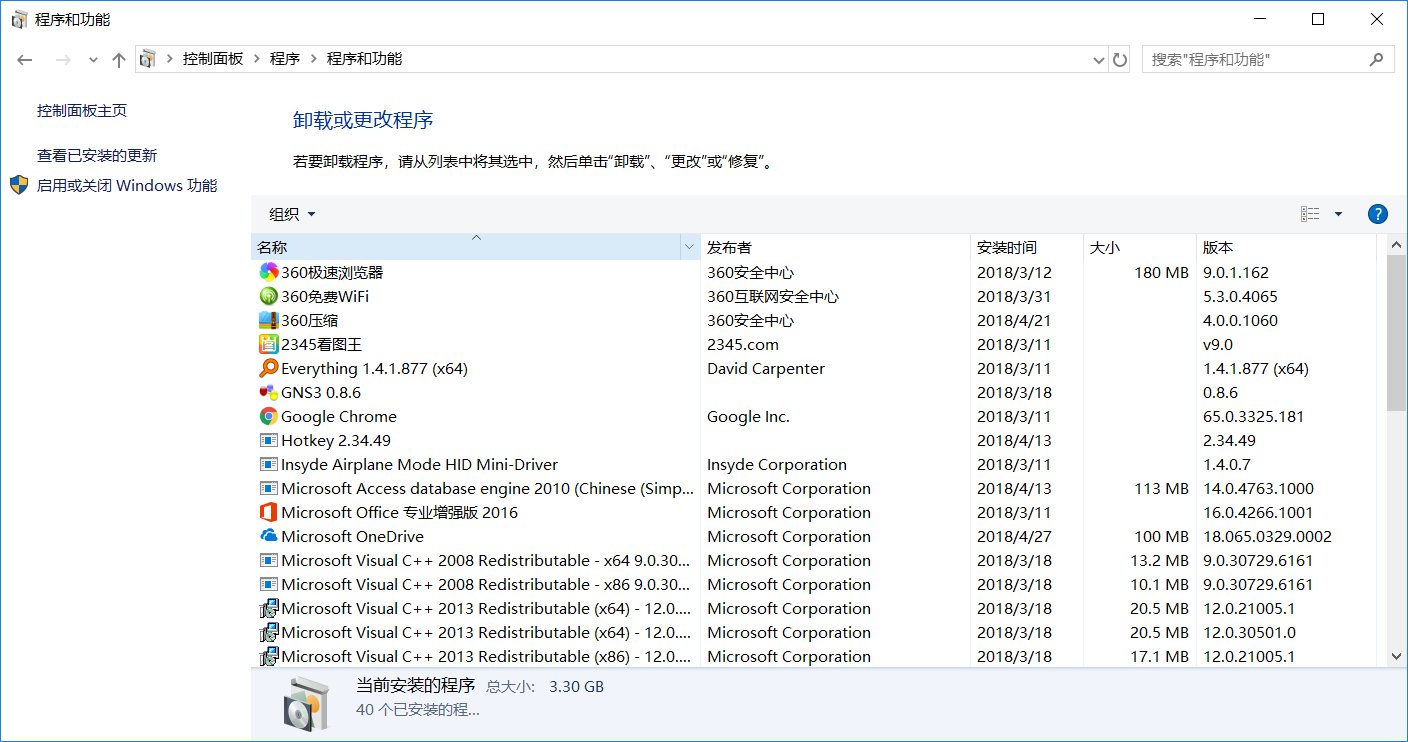
Task: Click the 360互联网安全中心 publisher cell
Action: point(773,296)
